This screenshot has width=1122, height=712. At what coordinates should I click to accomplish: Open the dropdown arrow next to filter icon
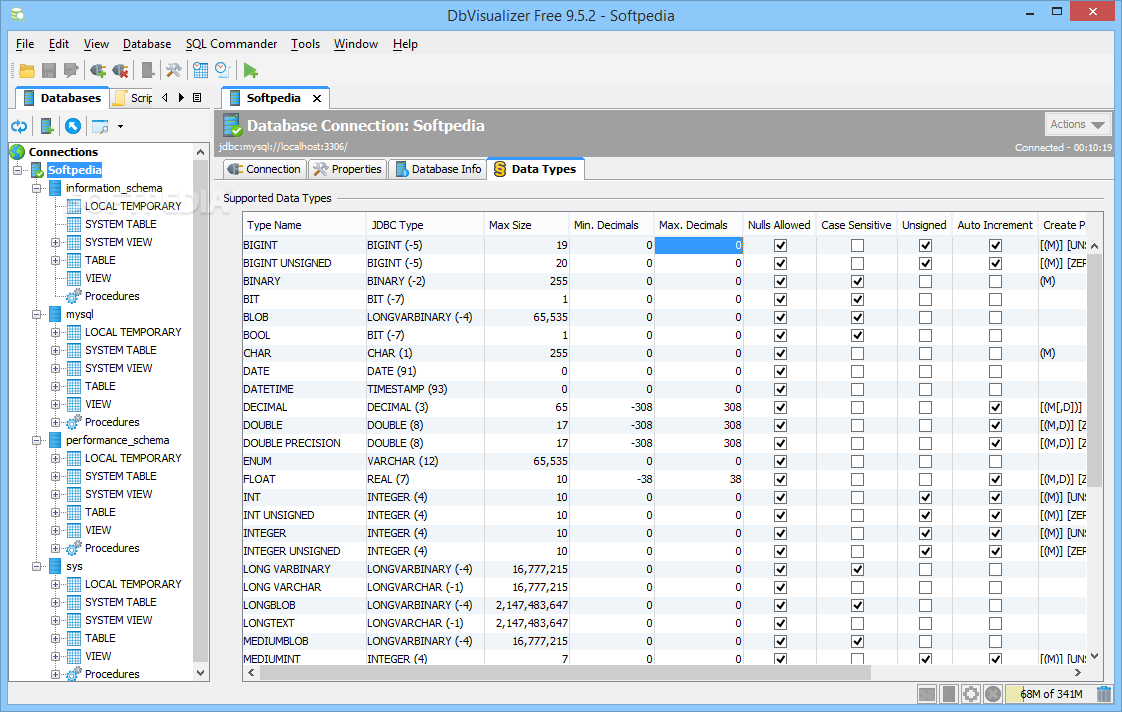tap(120, 127)
